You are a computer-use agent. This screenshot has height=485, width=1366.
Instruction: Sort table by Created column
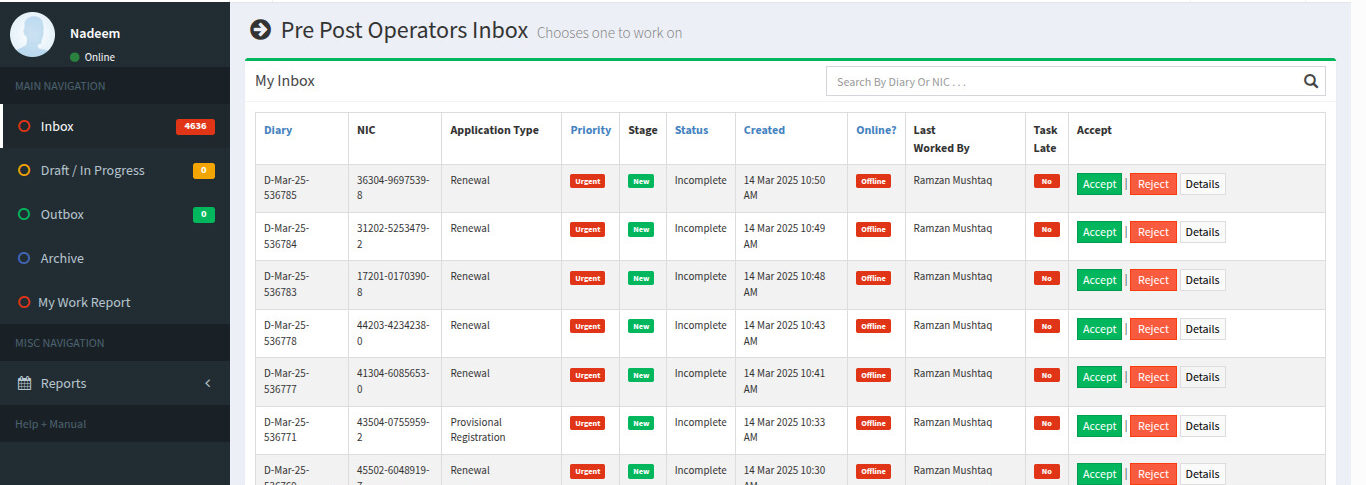[x=764, y=130]
